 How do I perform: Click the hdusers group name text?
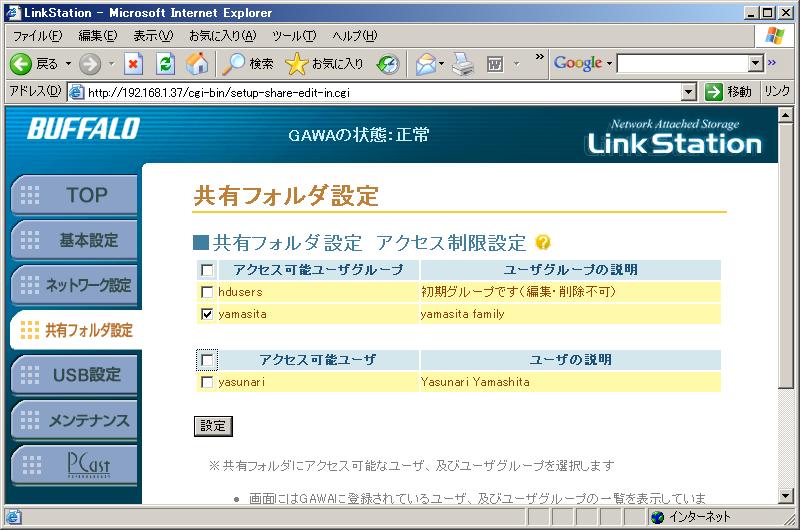click(240, 292)
